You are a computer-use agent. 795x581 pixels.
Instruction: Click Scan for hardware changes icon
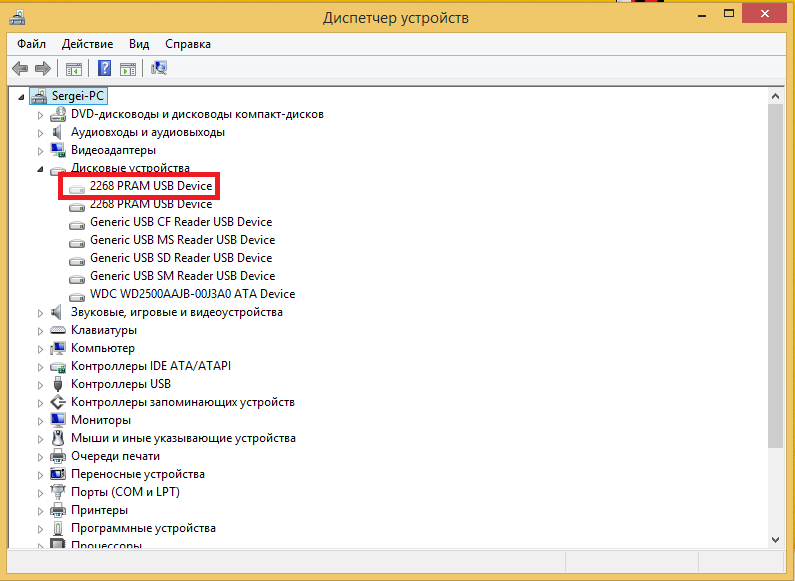point(159,68)
